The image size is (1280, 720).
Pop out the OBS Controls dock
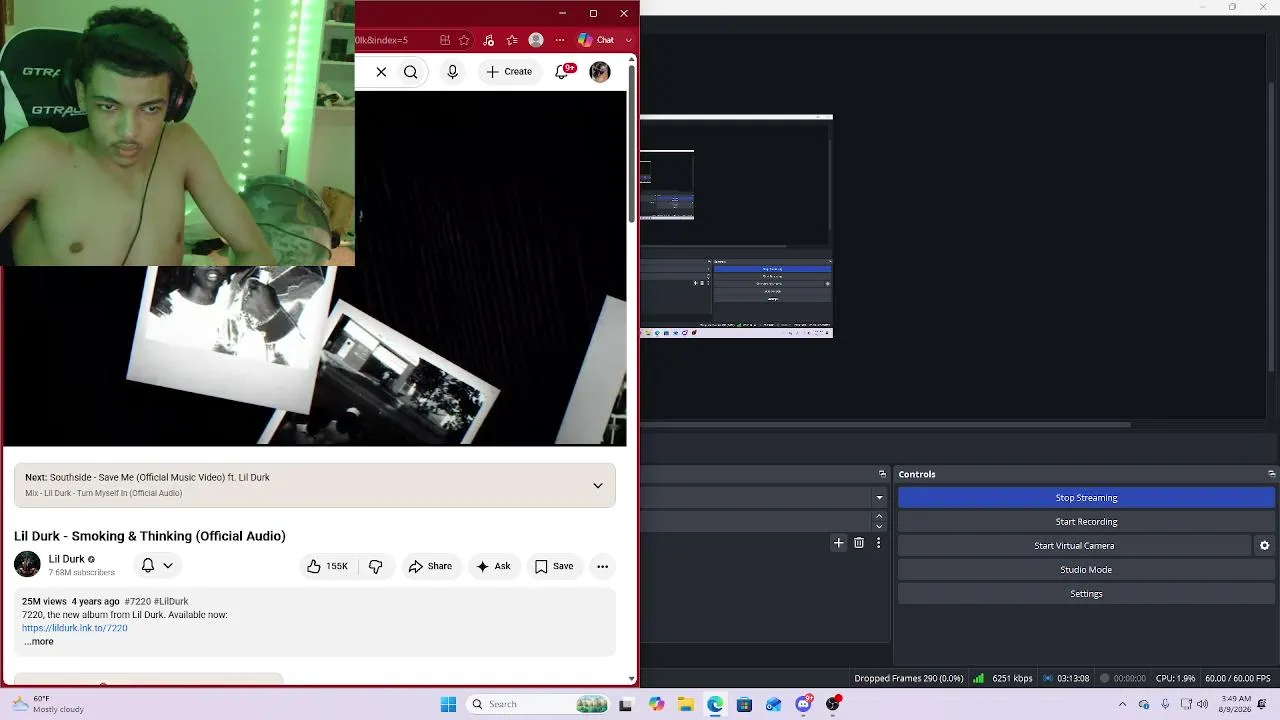[x=1271, y=474]
